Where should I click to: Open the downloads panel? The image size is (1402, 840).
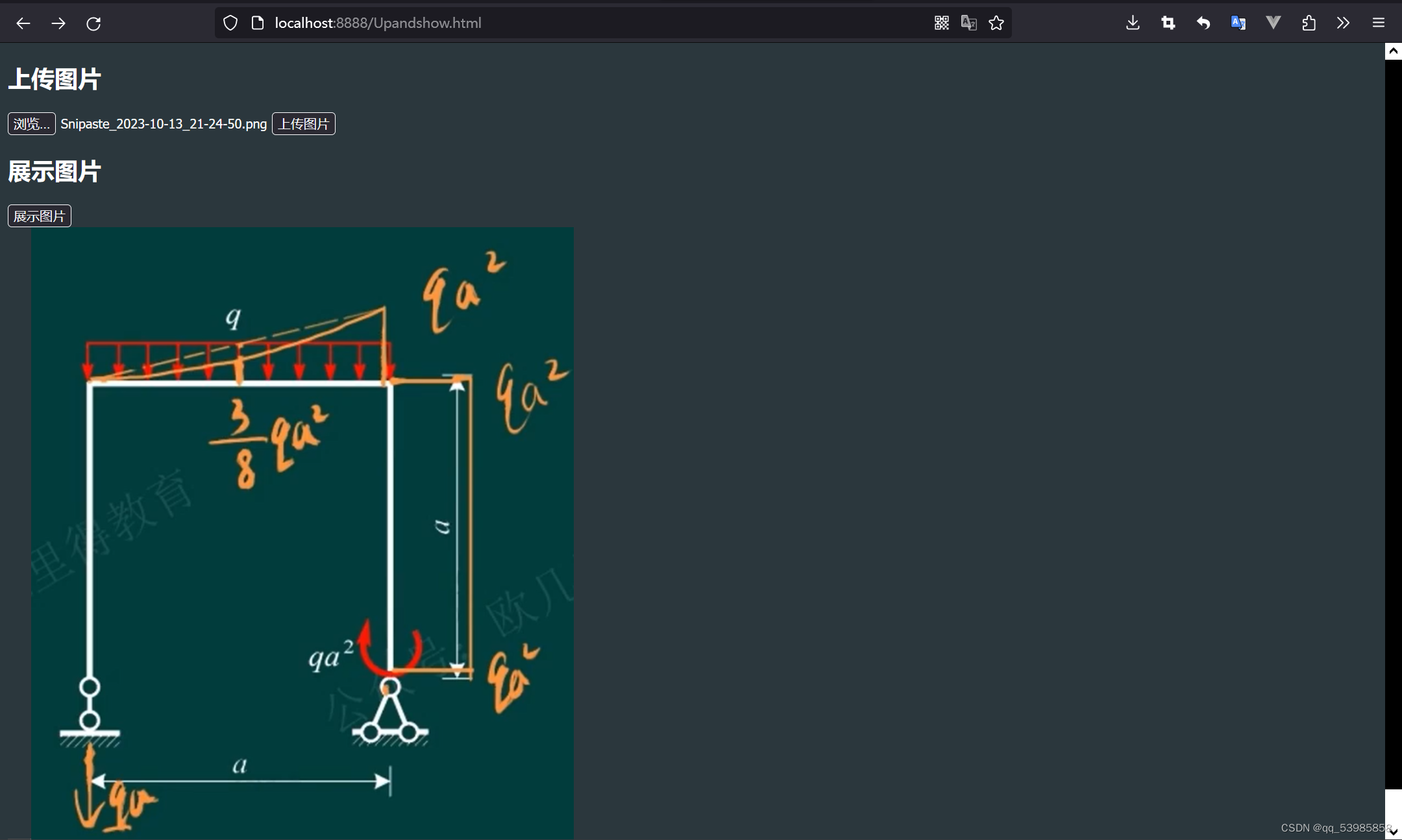pyautogui.click(x=1133, y=23)
